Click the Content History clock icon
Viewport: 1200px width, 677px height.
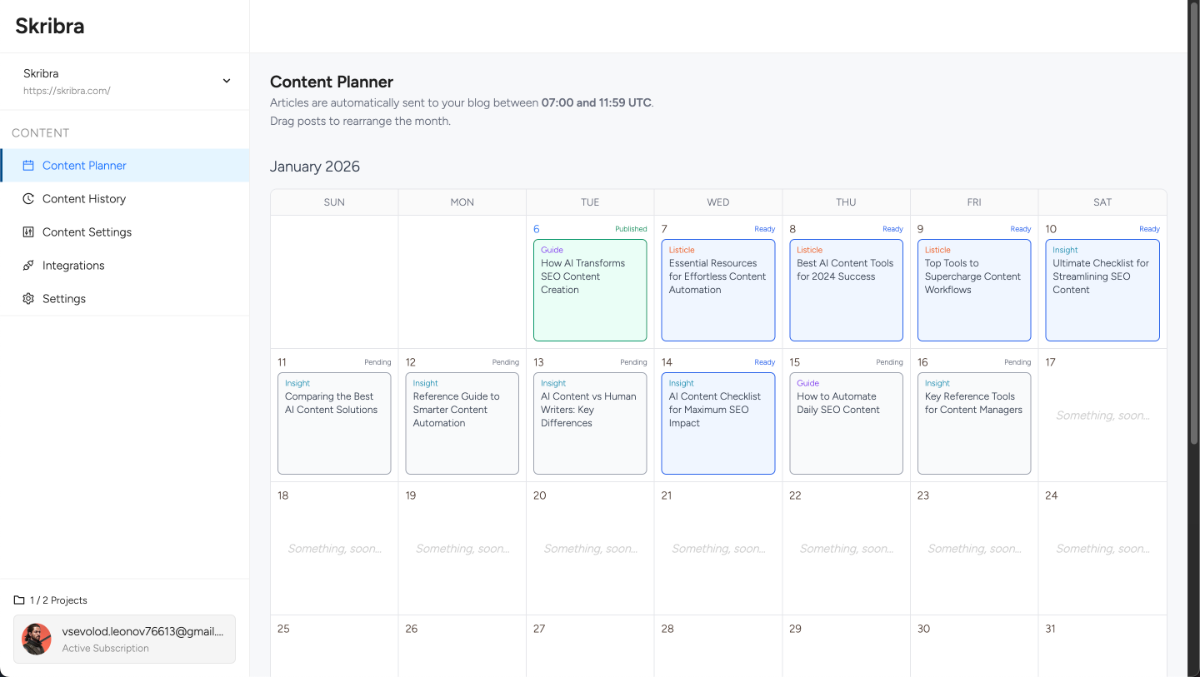click(29, 199)
